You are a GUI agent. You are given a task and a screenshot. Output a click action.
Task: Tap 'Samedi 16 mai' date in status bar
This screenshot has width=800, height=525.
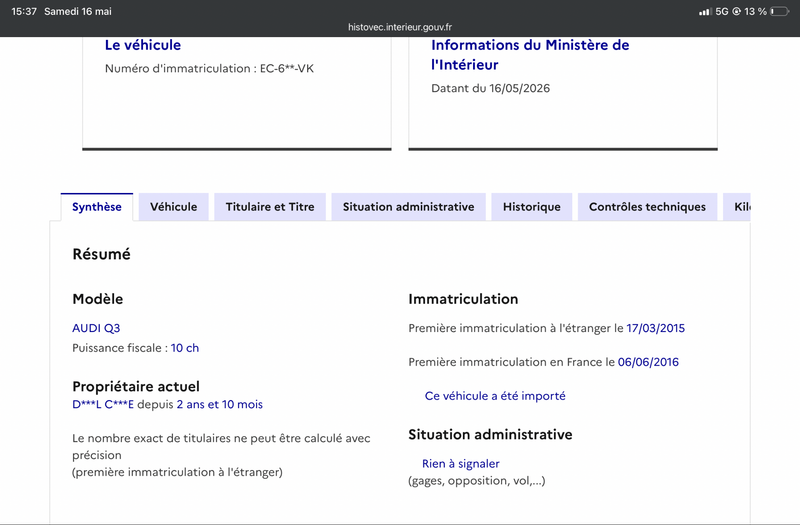coord(78,11)
